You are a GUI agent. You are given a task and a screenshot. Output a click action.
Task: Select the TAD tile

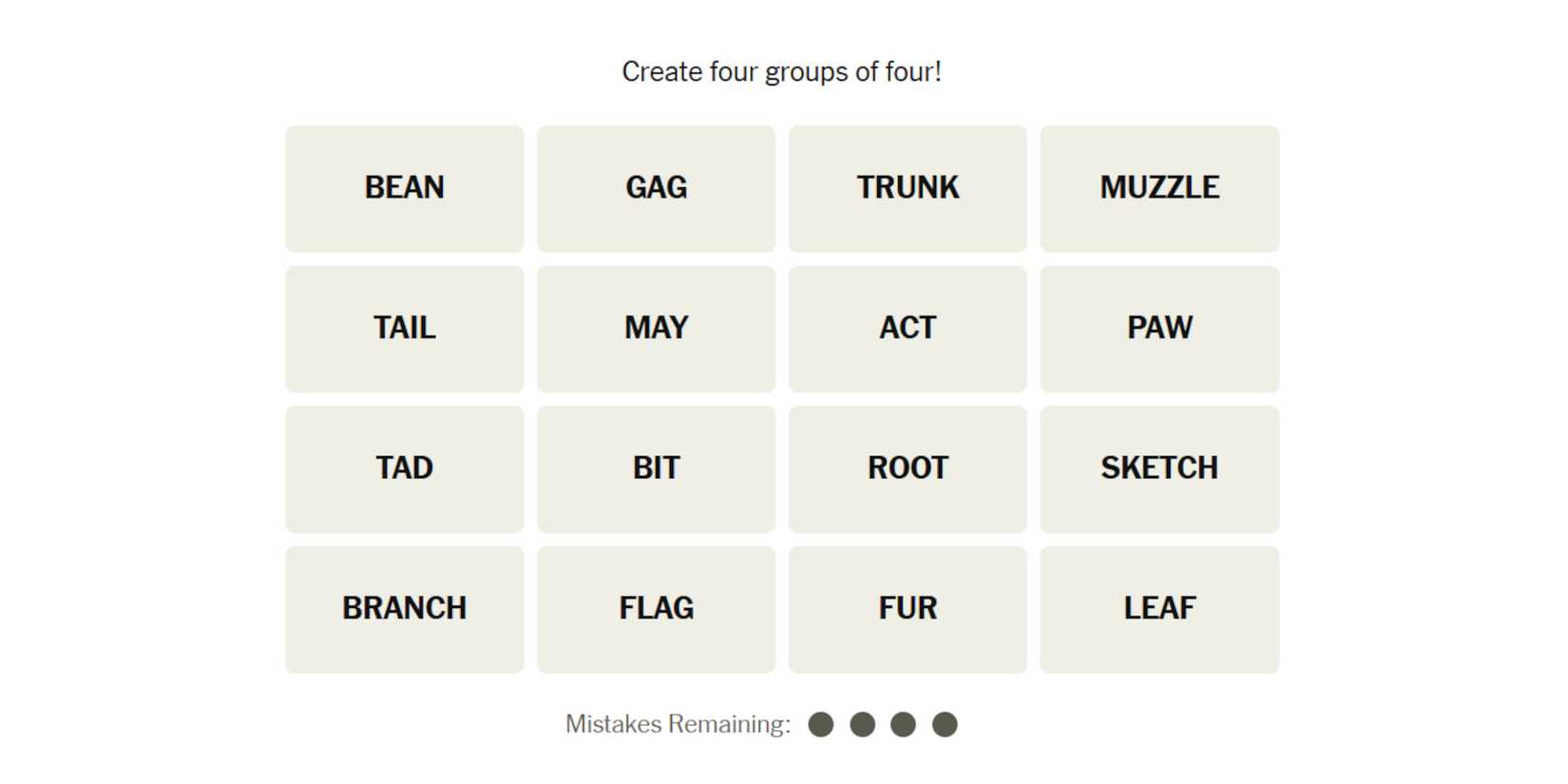point(404,468)
